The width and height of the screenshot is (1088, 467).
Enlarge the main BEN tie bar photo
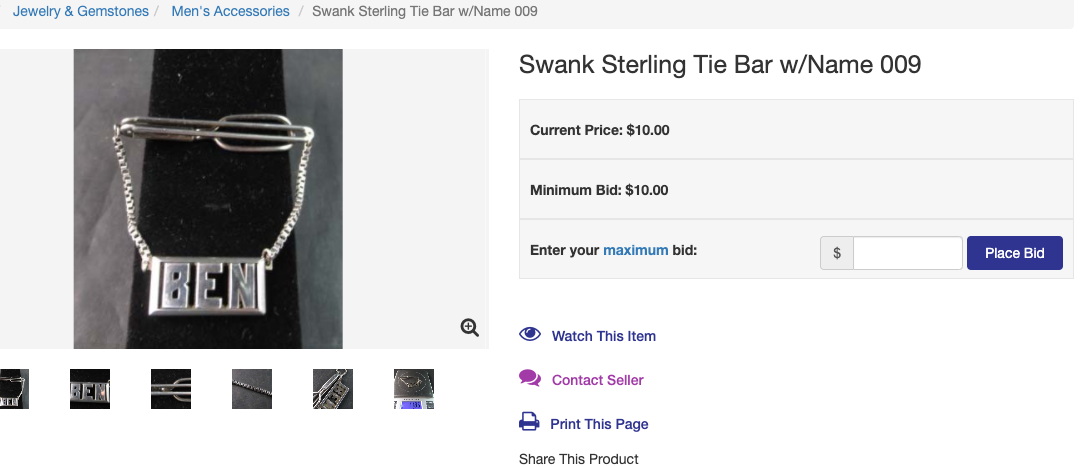point(208,198)
